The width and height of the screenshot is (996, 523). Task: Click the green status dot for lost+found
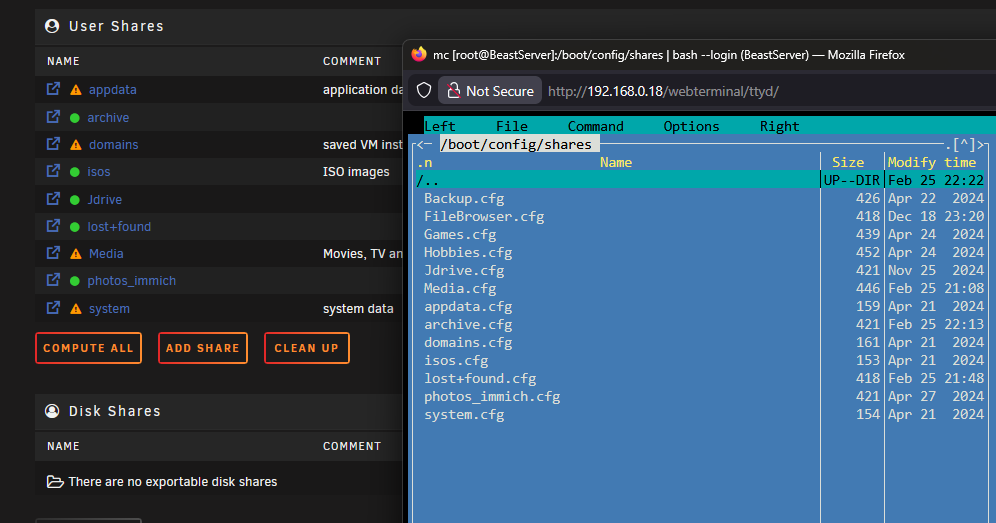pyautogui.click(x=74, y=227)
